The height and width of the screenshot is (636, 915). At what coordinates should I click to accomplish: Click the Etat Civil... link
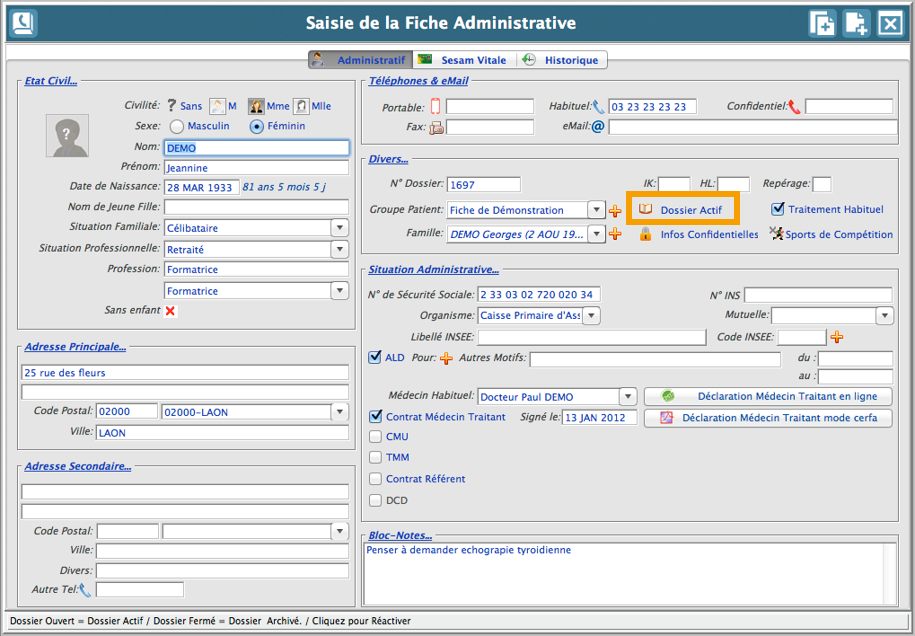[x=51, y=81]
